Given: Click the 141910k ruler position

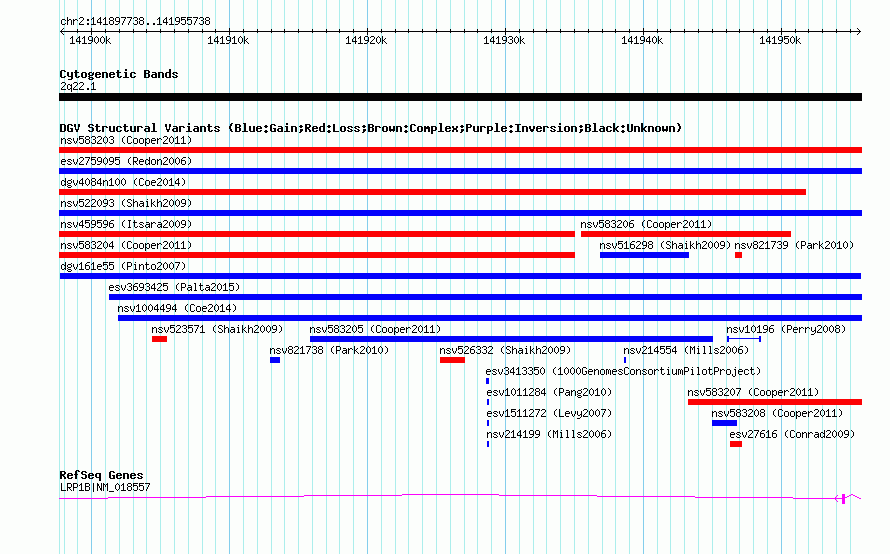Looking at the screenshot, I should click(228, 40).
